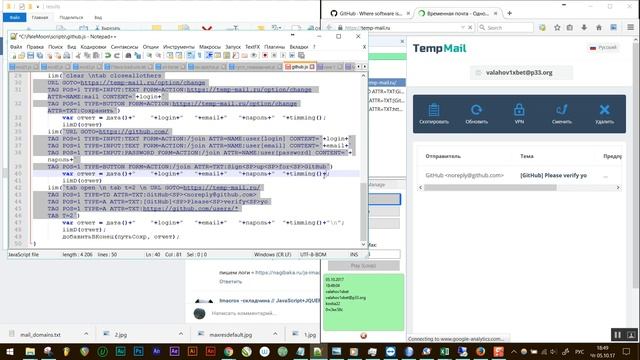Open the Firefox hamburger menu
The image size is (640, 360).
click(631, 27)
